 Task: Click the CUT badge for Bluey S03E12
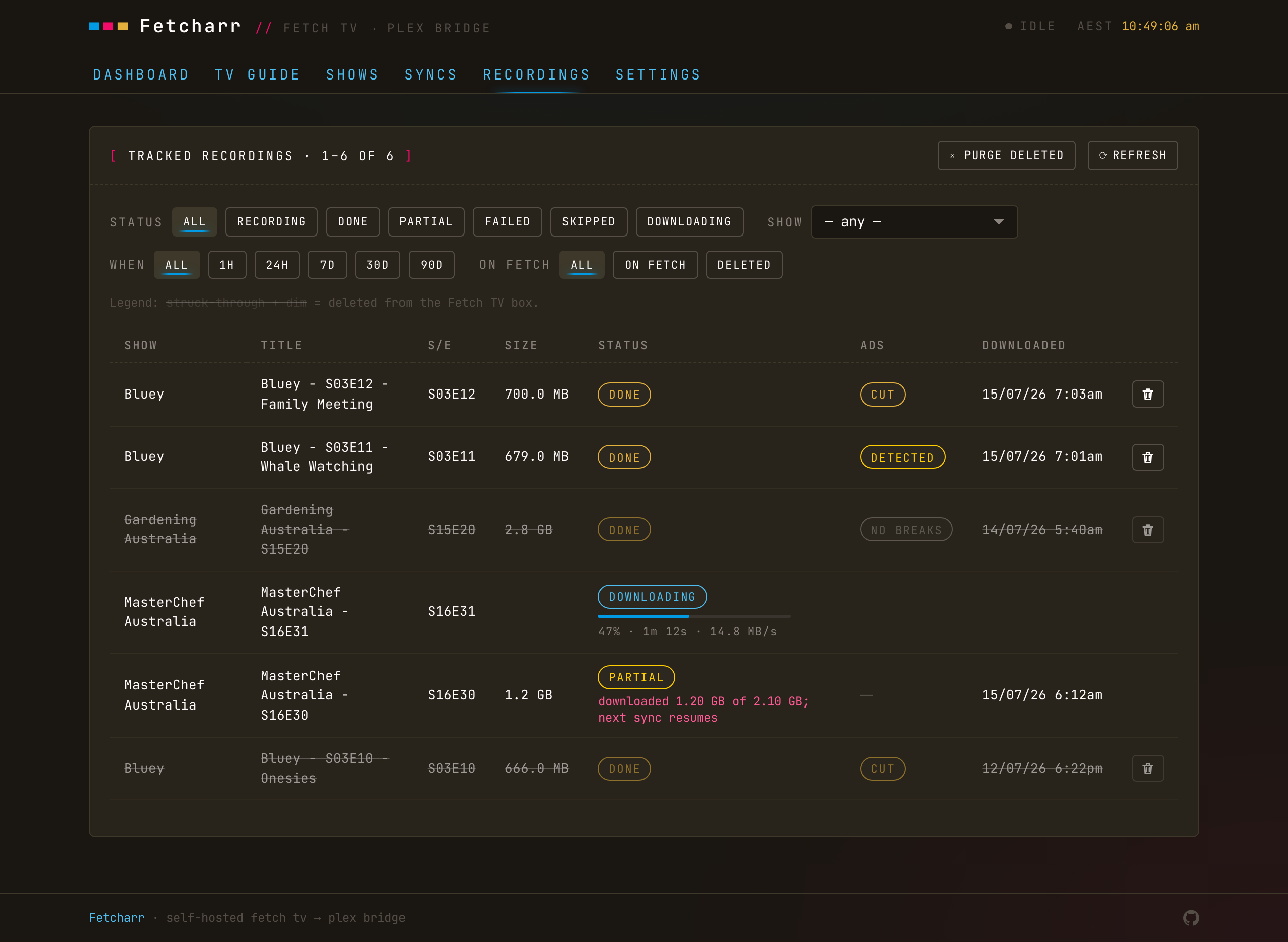pyautogui.click(x=882, y=394)
